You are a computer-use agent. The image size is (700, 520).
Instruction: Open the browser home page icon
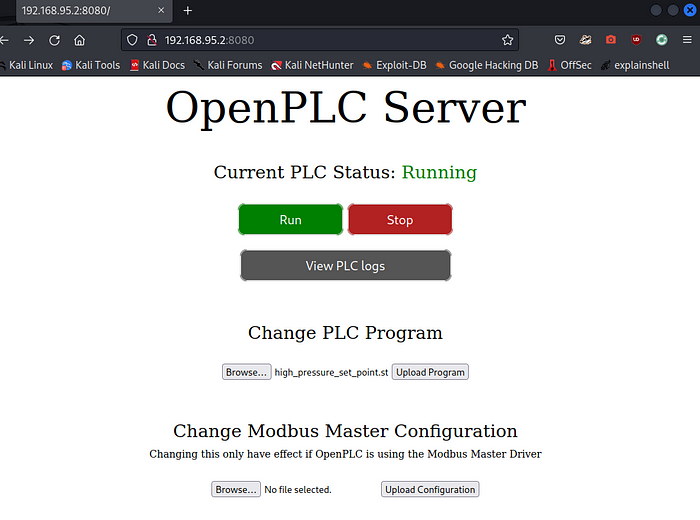79,40
